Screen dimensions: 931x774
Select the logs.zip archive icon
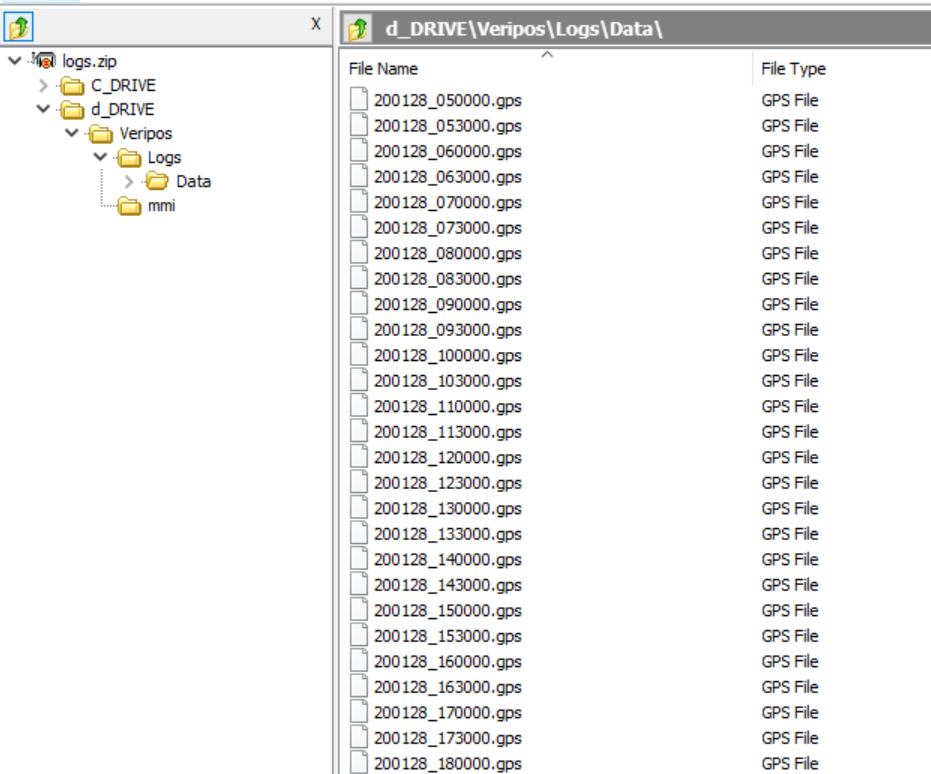[45, 61]
